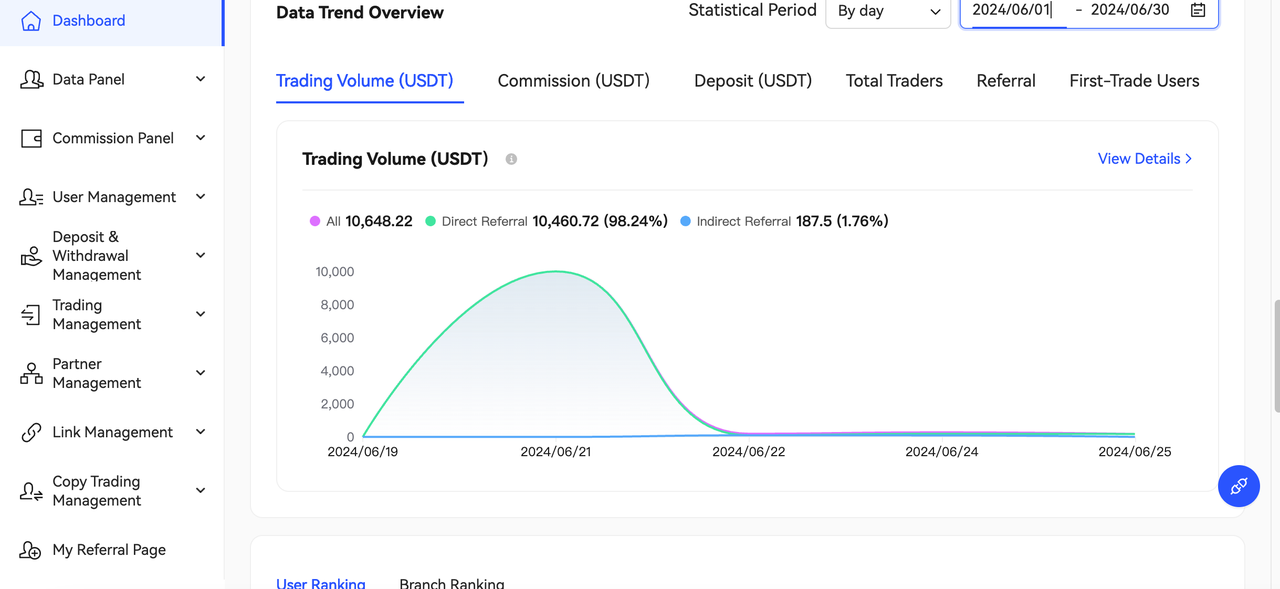Switch to the First-Trade Users tab
Image resolution: width=1280 pixels, height=589 pixels.
pyautogui.click(x=1134, y=81)
